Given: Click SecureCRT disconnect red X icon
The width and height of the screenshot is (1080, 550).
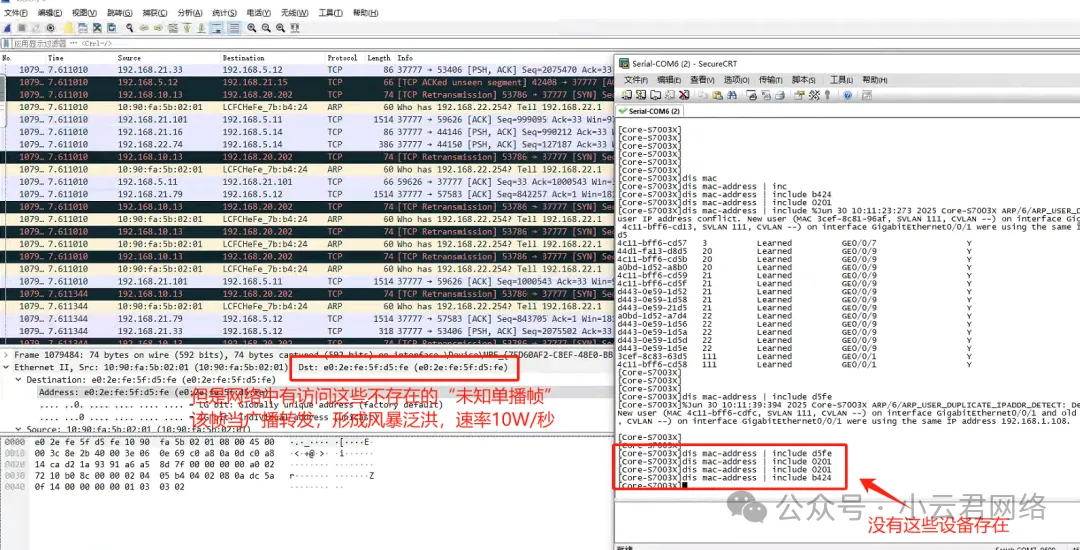Looking at the screenshot, I should [684, 95].
